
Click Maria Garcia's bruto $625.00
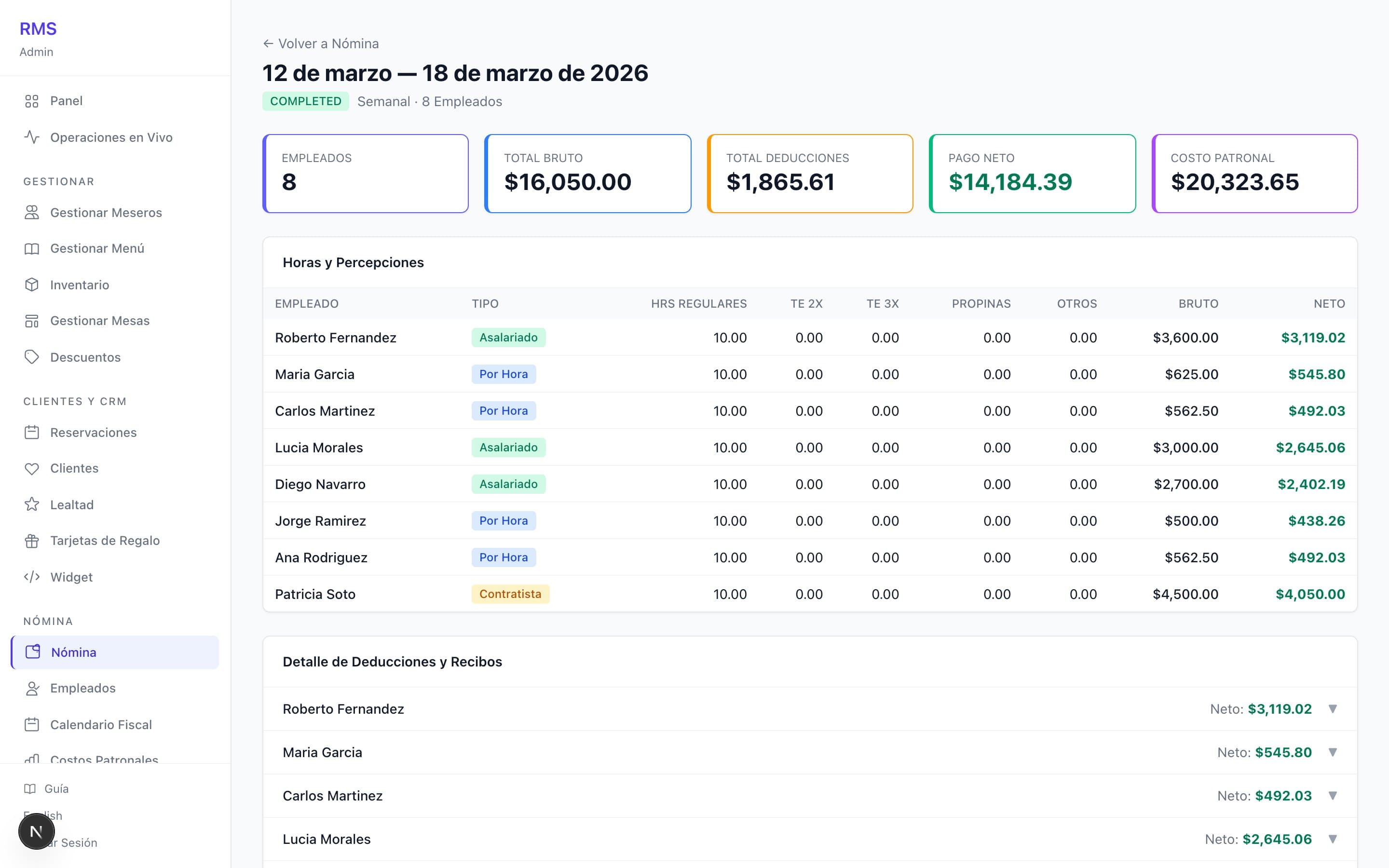tap(1192, 374)
